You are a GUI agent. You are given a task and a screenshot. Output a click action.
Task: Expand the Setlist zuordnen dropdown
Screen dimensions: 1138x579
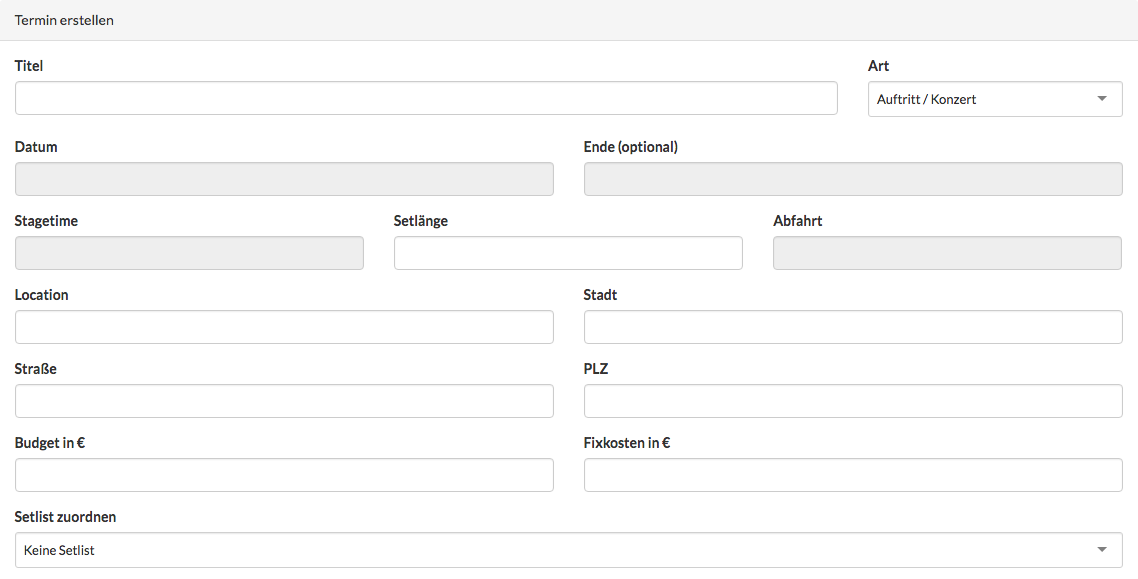point(568,550)
